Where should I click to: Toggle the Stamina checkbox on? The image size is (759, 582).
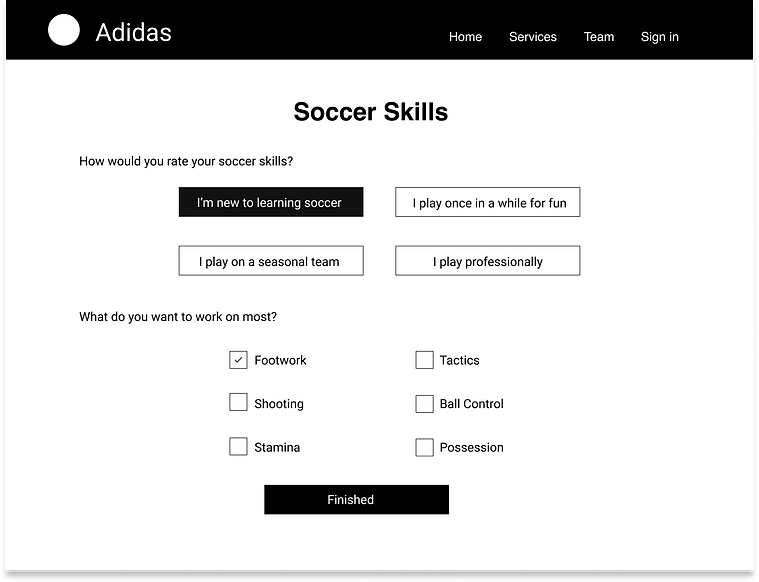[x=238, y=446]
